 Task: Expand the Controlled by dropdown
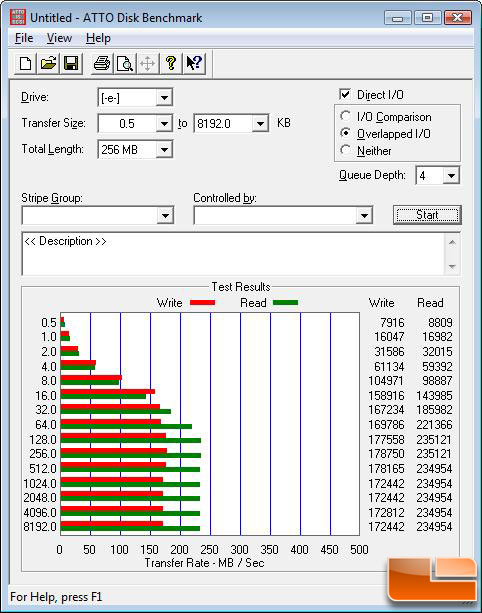tap(364, 215)
